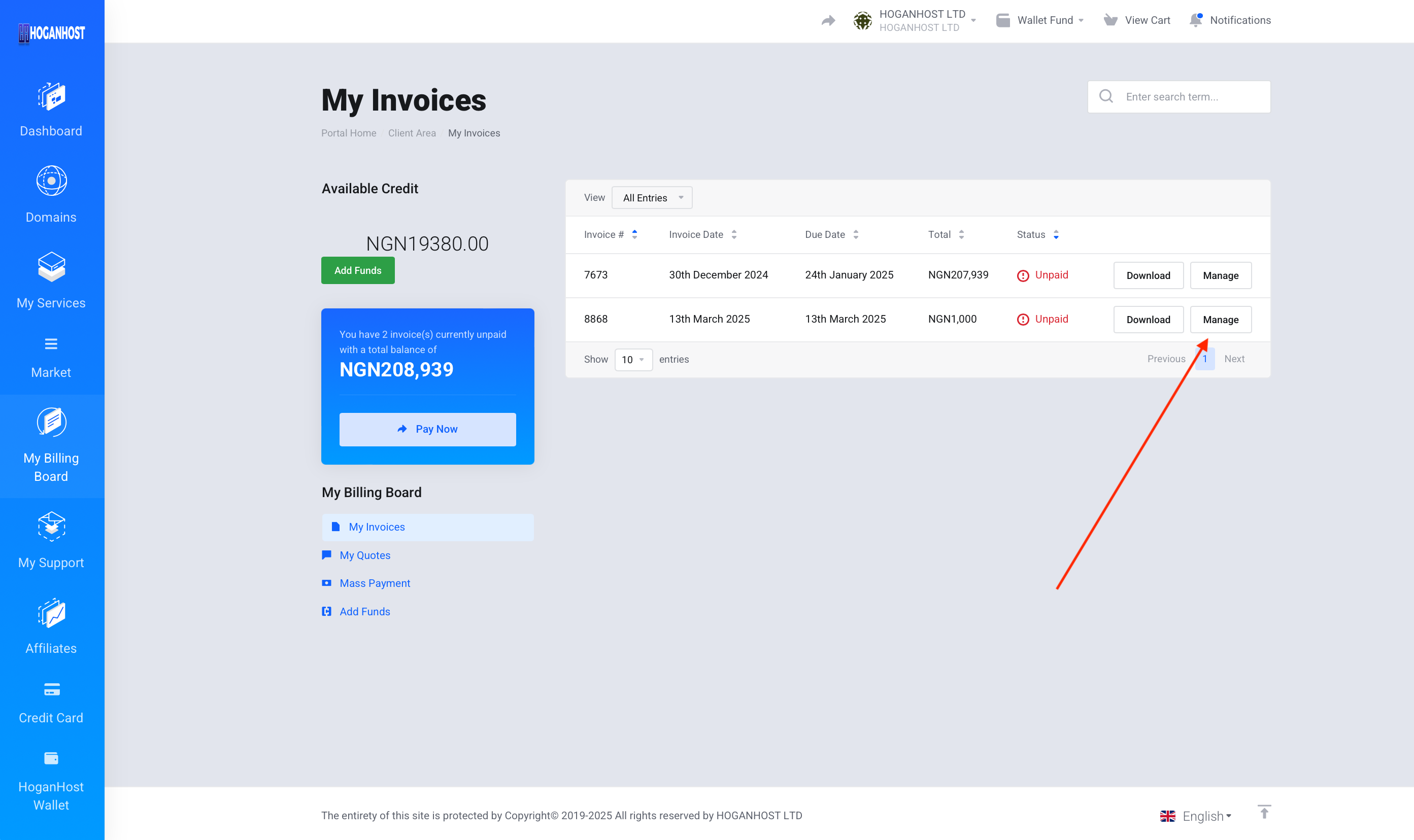Focus the Enter search term field
Image resolution: width=1414 pixels, height=840 pixels.
[1179, 97]
